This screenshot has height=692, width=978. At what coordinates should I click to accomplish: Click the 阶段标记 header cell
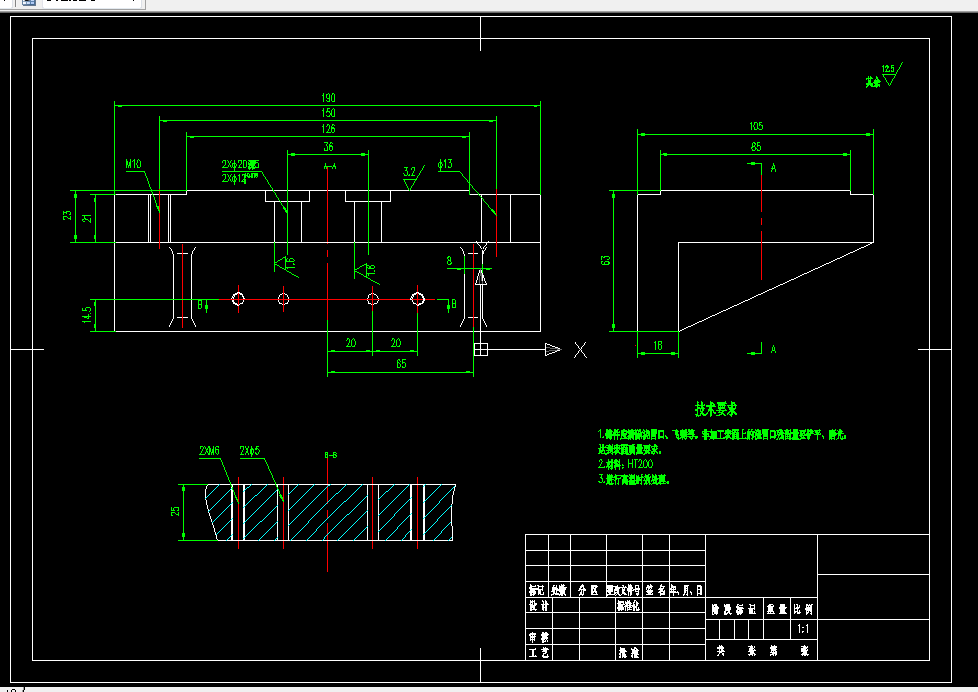[x=734, y=610]
